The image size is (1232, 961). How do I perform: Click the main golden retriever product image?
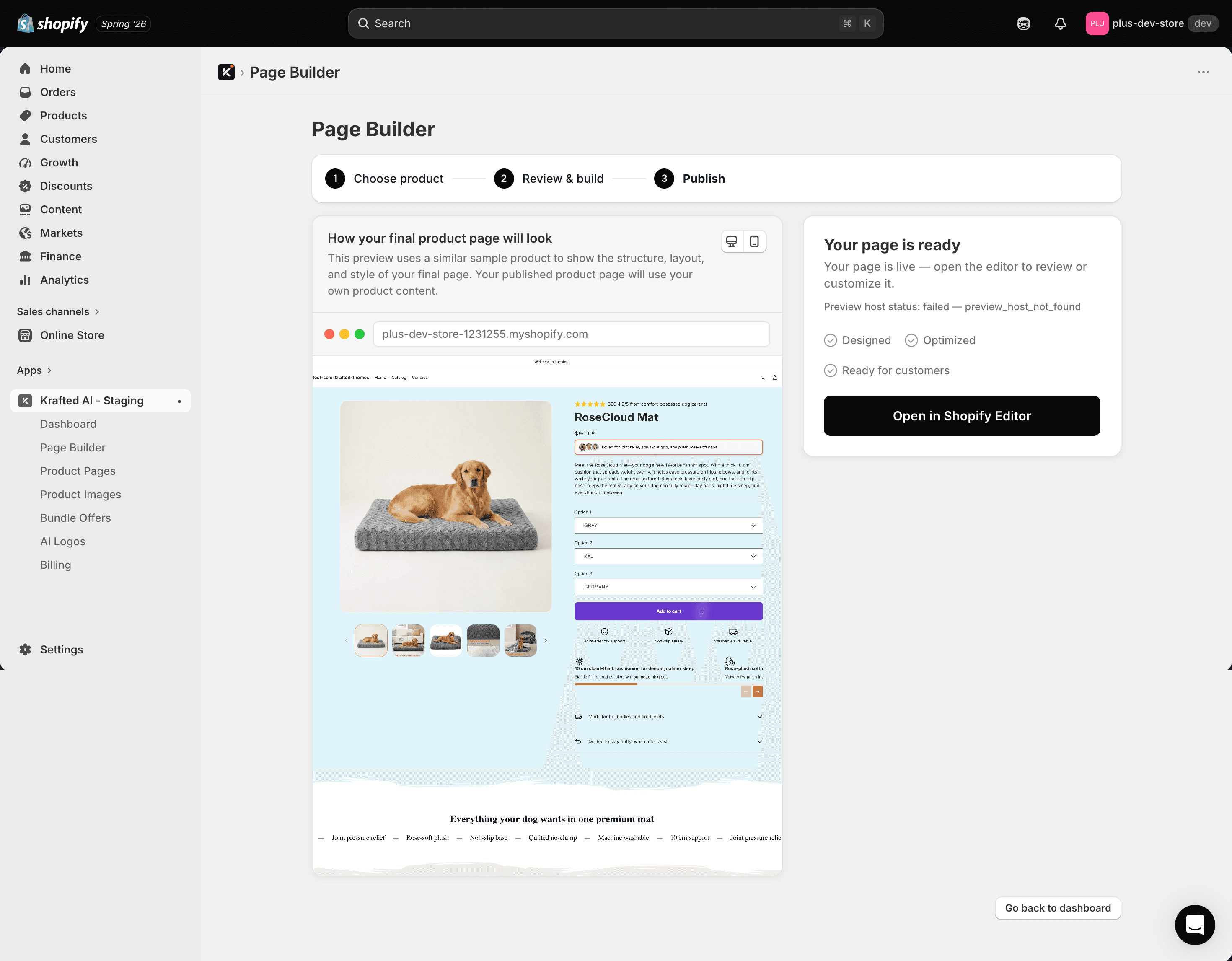pos(445,506)
